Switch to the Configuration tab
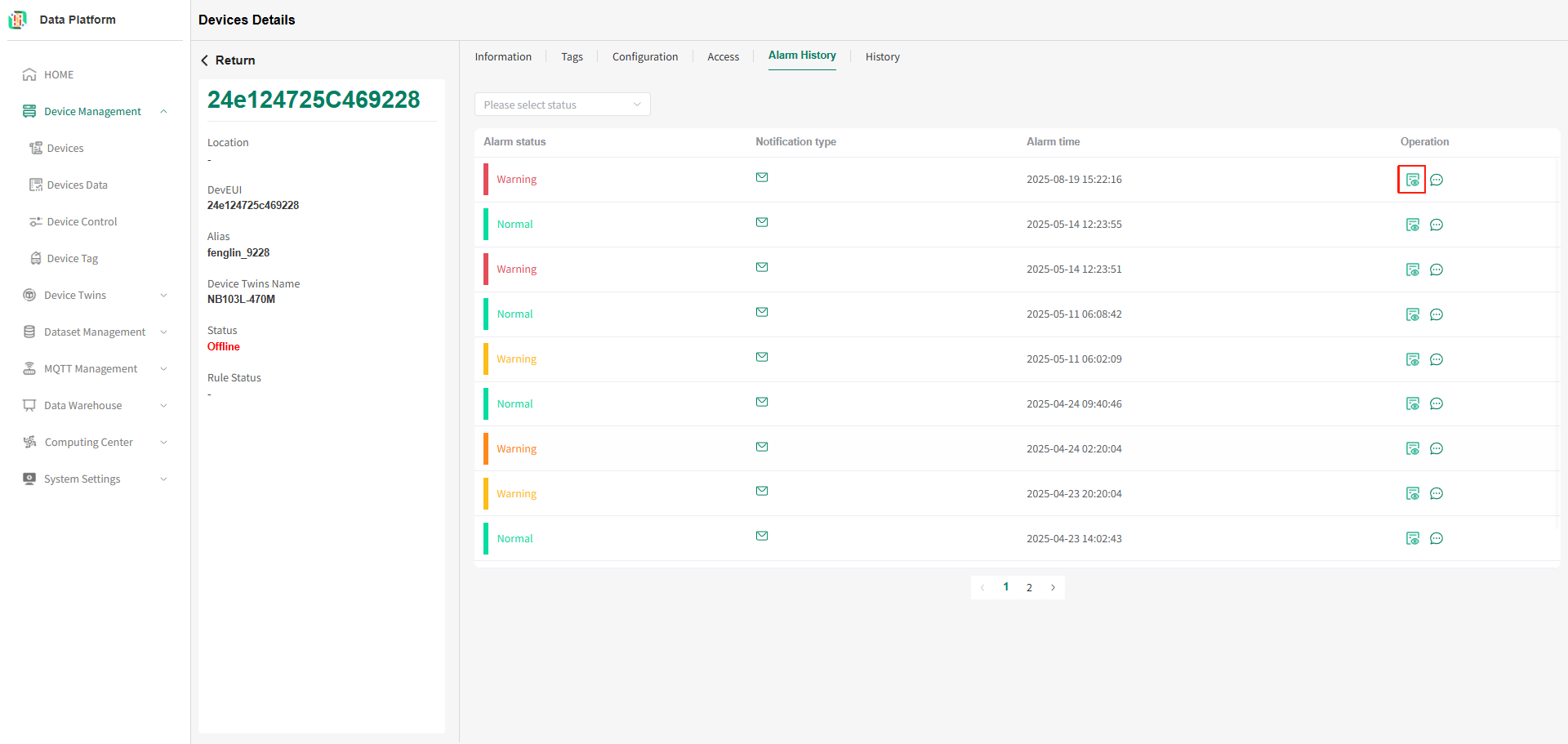Viewport: 1568px width, 744px height. [x=645, y=56]
